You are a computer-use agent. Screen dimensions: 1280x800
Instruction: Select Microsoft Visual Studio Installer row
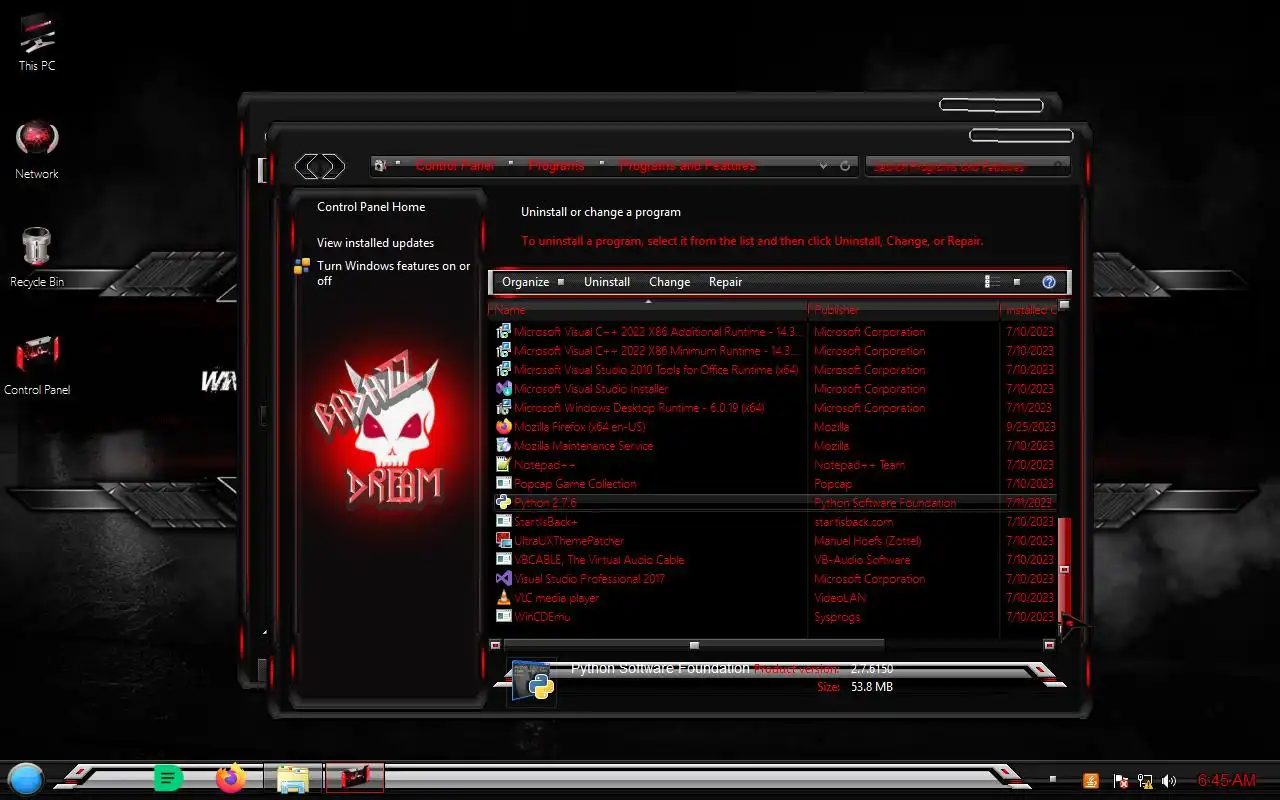pos(775,389)
